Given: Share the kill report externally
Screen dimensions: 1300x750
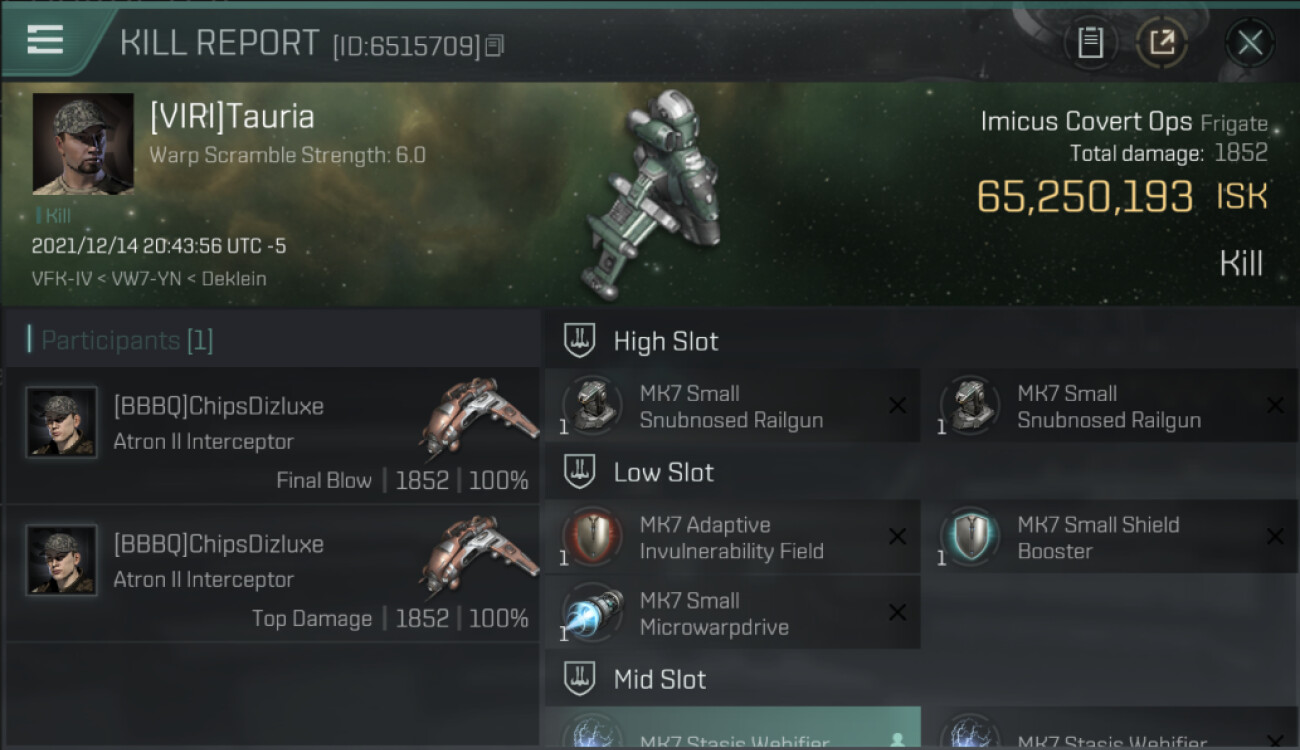Looking at the screenshot, I should coord(1162,43).
